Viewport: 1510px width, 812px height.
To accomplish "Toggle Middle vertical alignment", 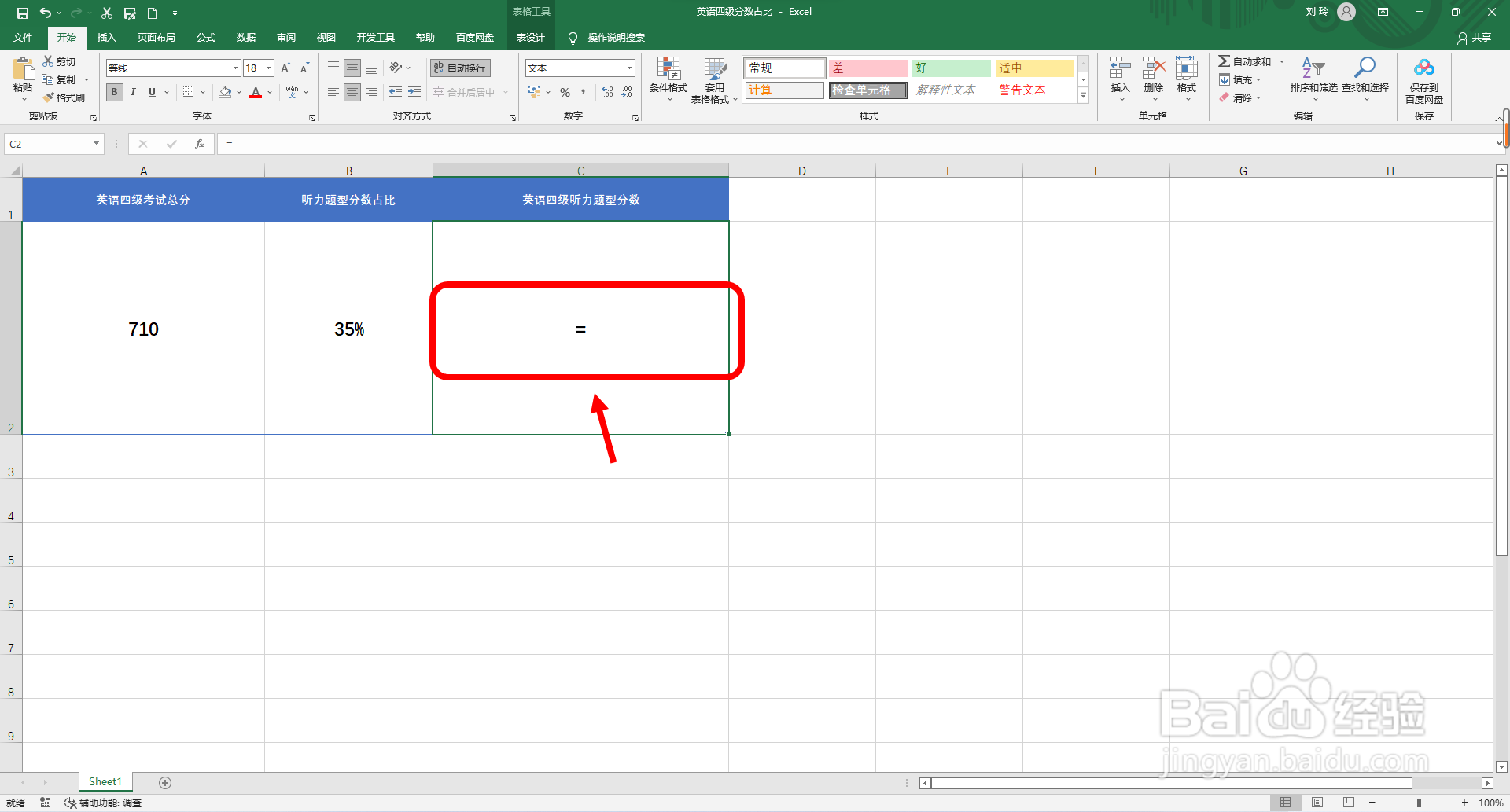I will coord(352,68).
